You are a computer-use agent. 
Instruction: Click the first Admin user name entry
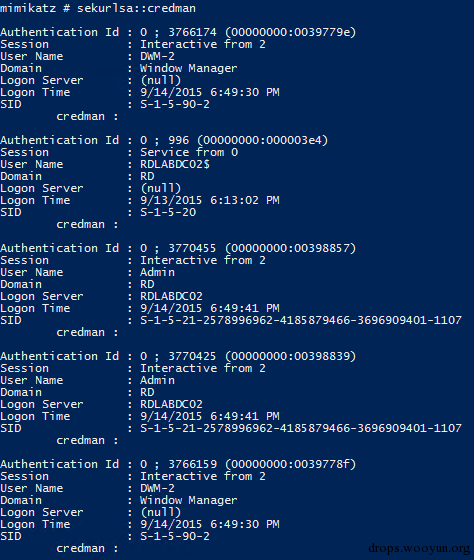tap(157, 272)
